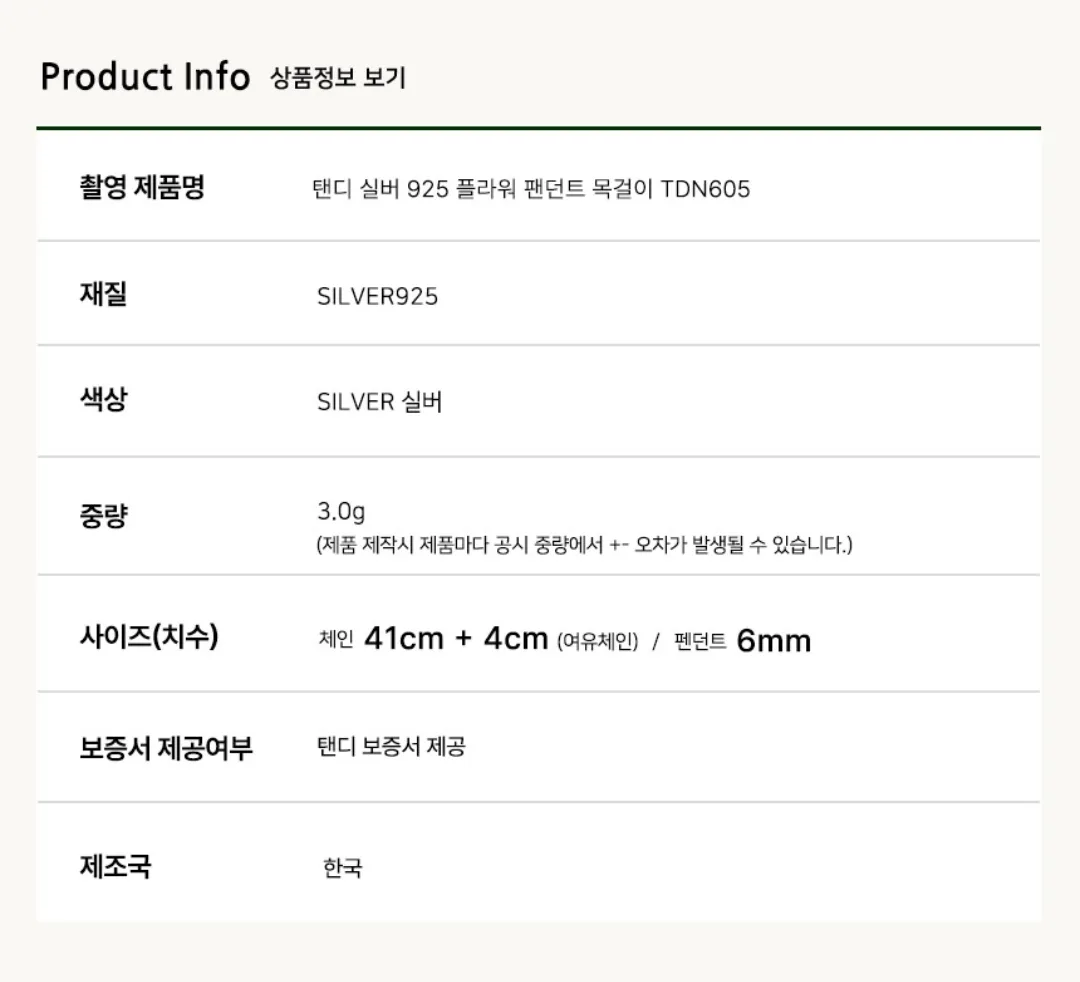Select the 탠디 보증서 제공 value
1080x982 pixels.
click(x=391, y=746)
